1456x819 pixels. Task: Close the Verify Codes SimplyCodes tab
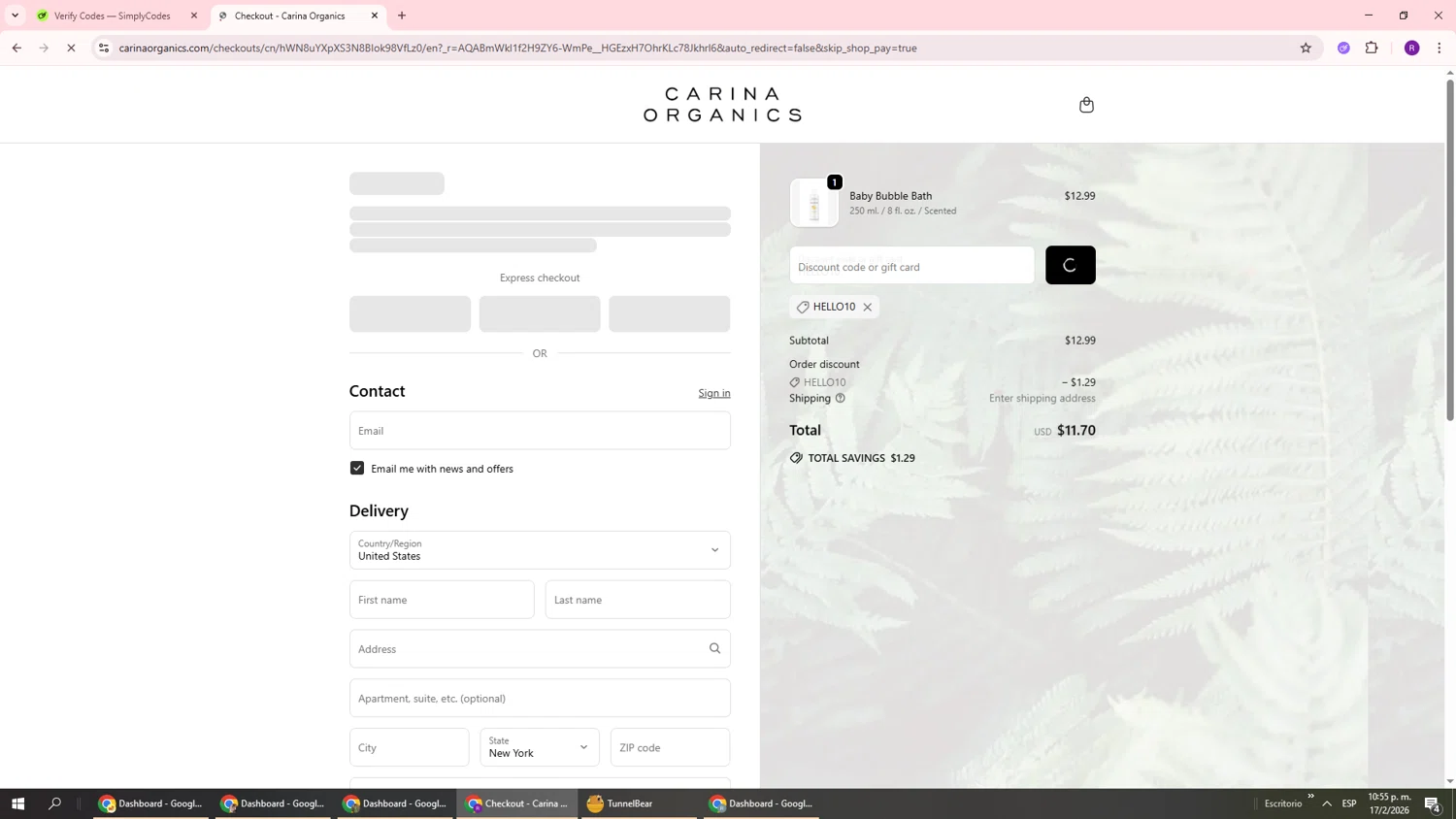tap(194, 16)
